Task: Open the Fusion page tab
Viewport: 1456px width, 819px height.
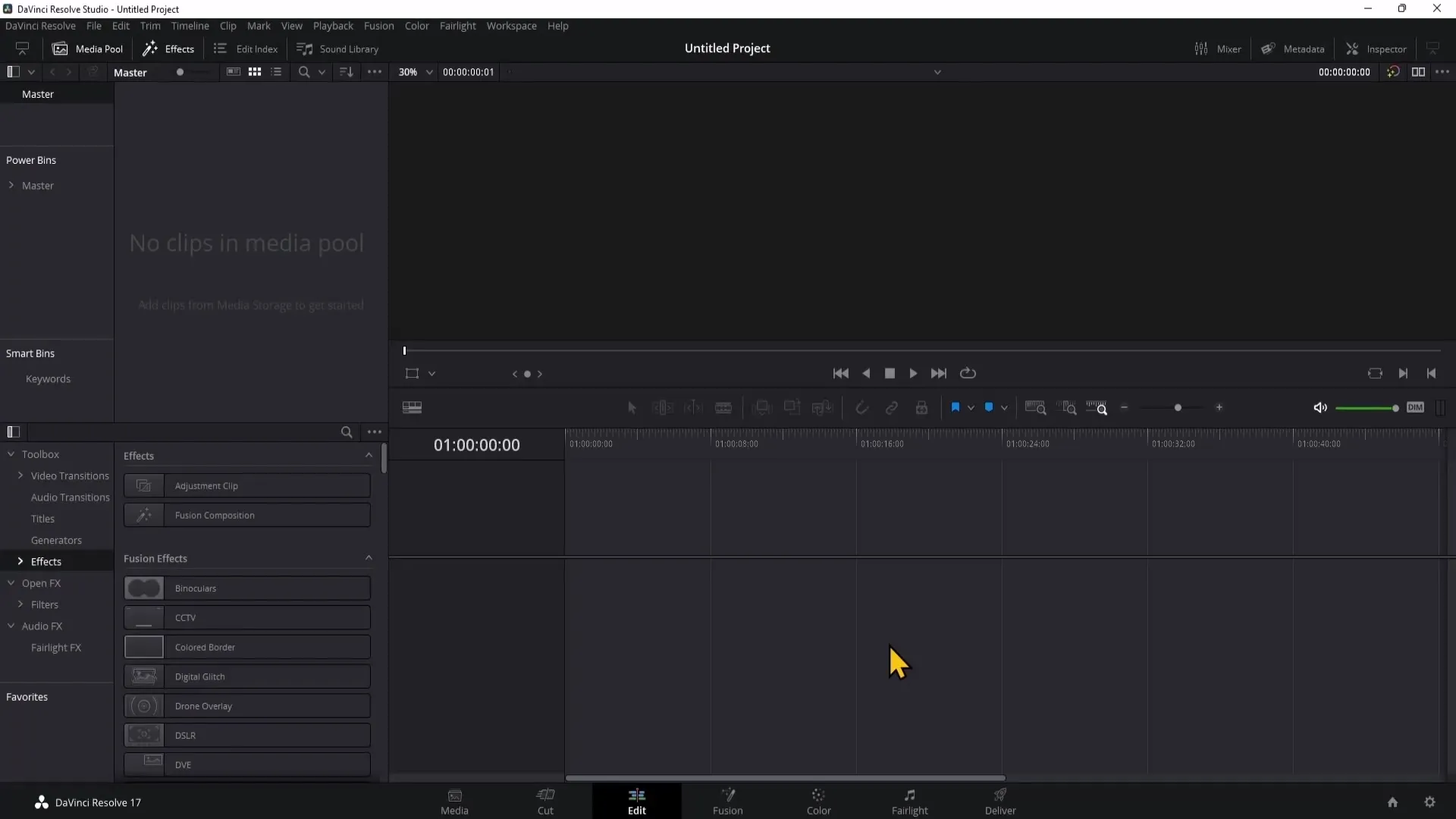Action: pos(728,800)
